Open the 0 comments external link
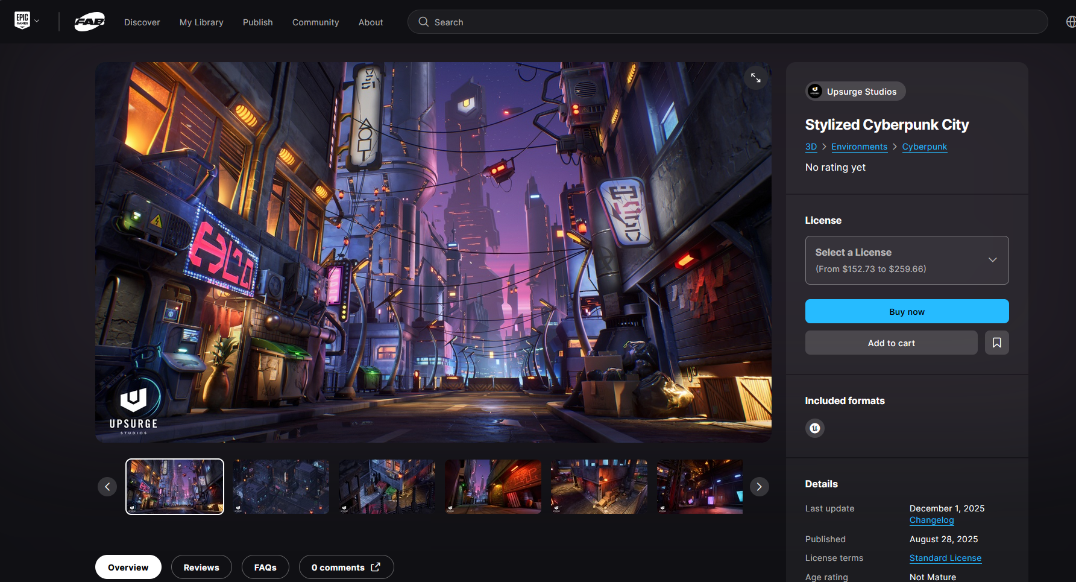 pyautogui.click(x=346, y=567)
